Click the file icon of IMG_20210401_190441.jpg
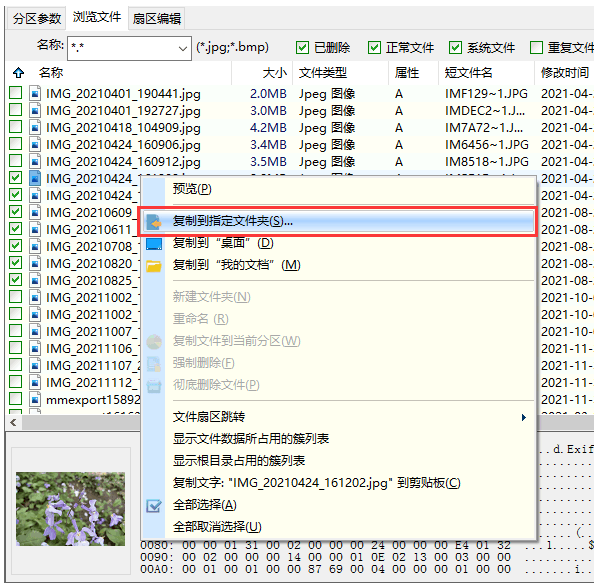The width and height of the screenshot is (602, 588). coord(35,93)
